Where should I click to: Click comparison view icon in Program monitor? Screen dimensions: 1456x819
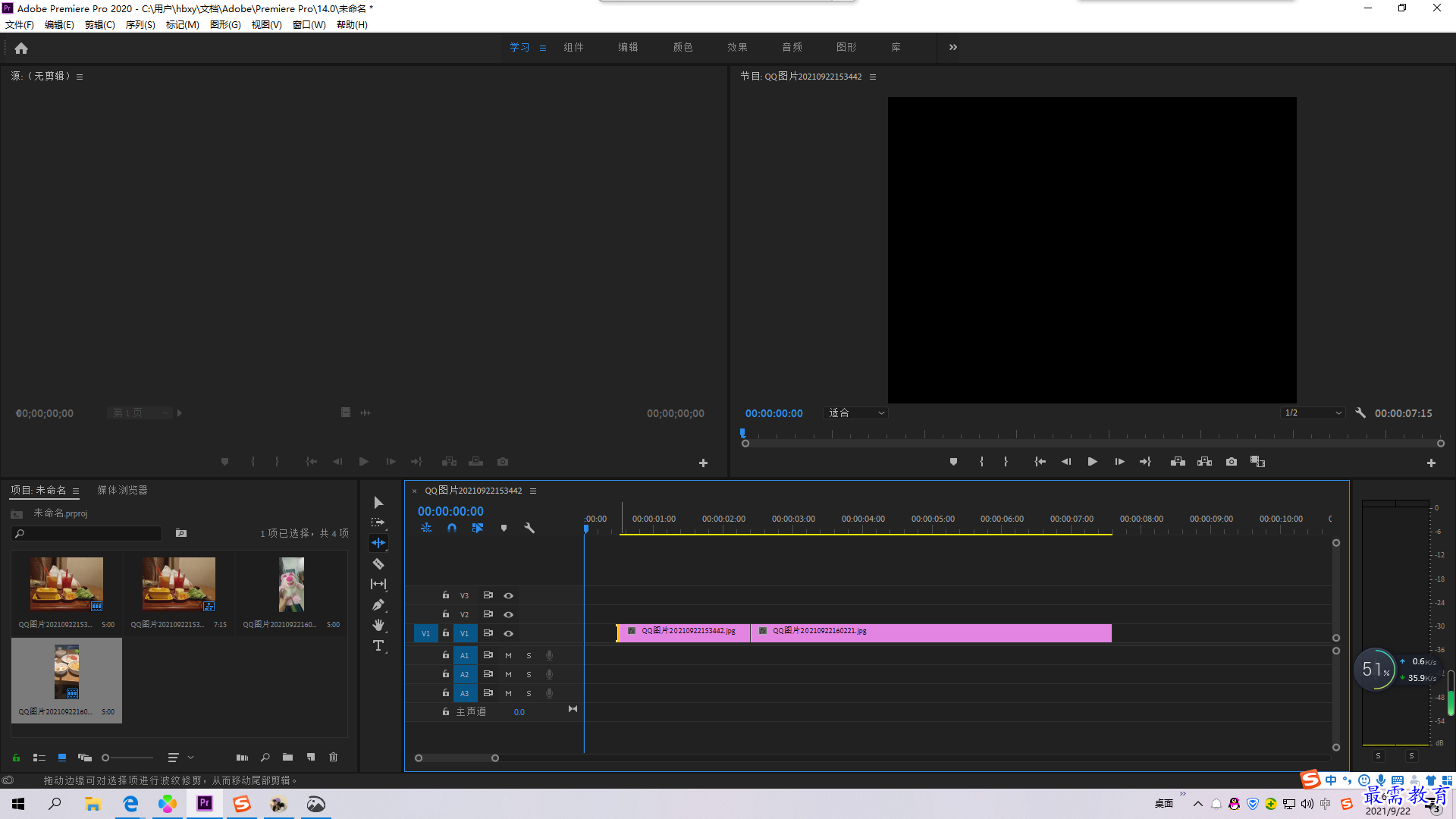(x=1257, y=462)
